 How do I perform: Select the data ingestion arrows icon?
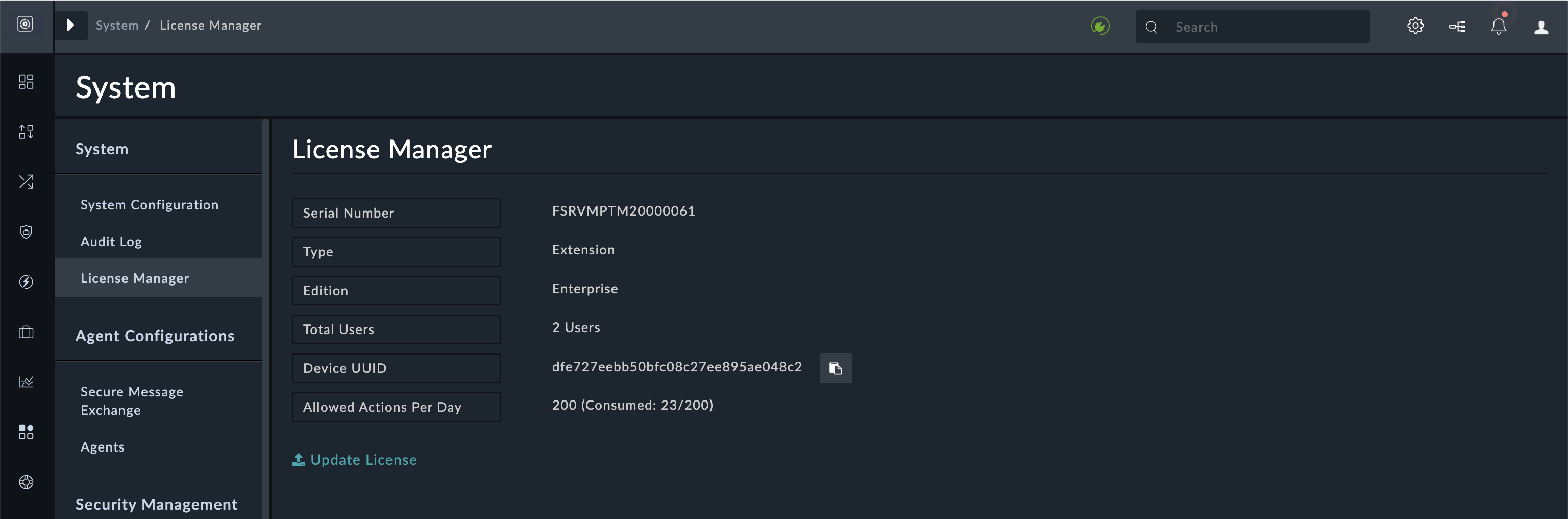[x=26, y=132]
